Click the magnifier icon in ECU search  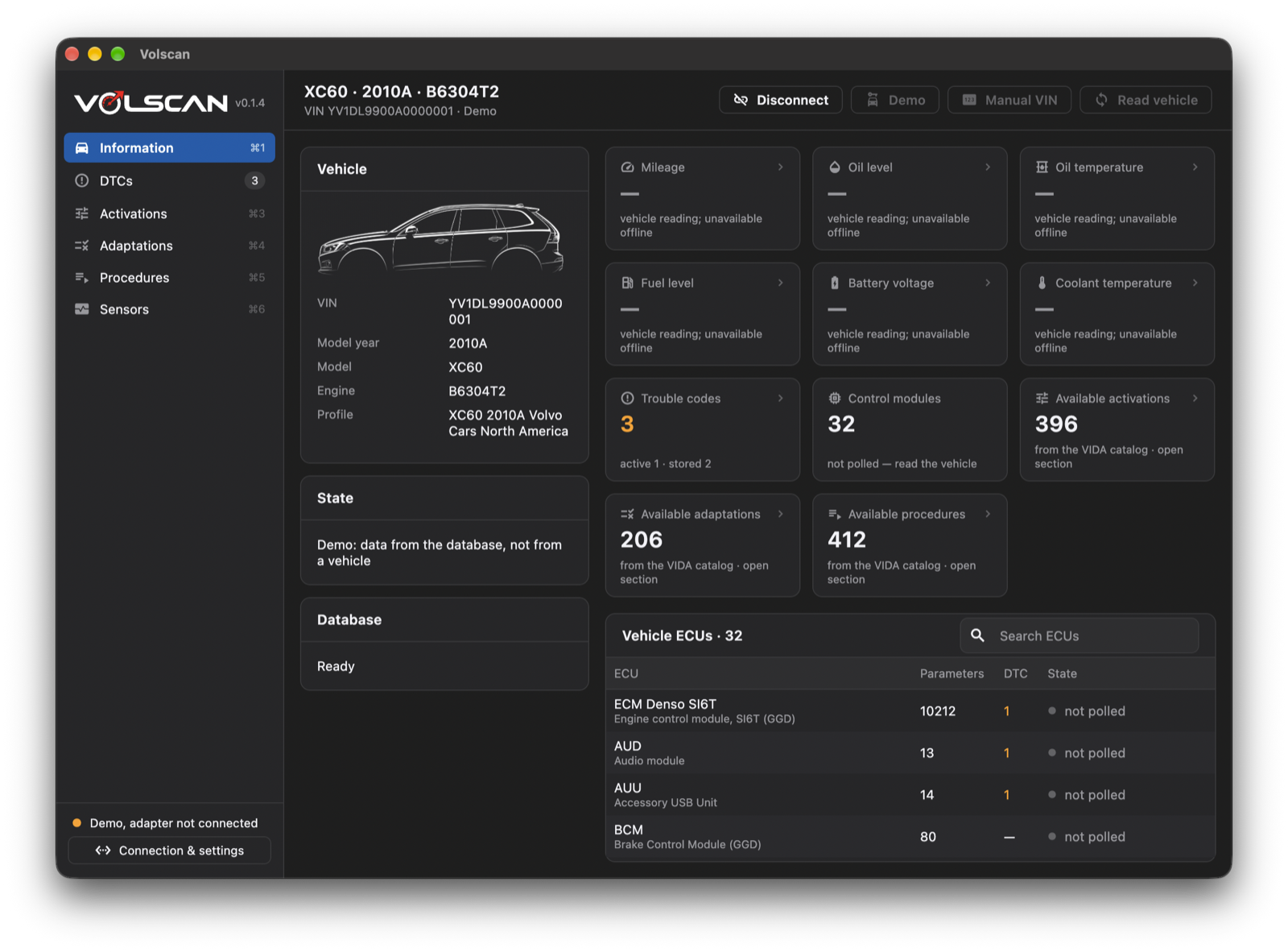(x=977, y=635)
